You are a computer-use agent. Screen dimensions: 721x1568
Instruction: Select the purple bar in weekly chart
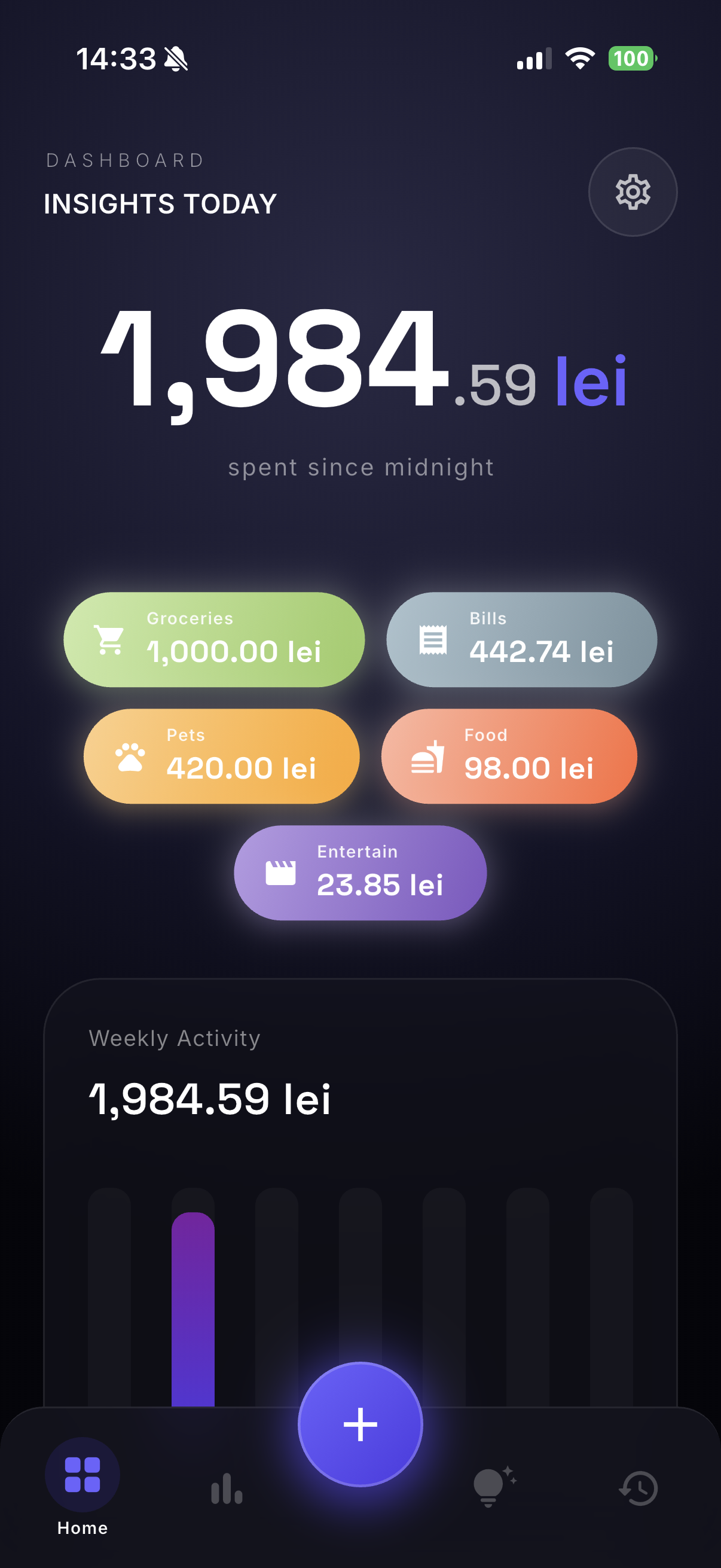coord(193,1308)
